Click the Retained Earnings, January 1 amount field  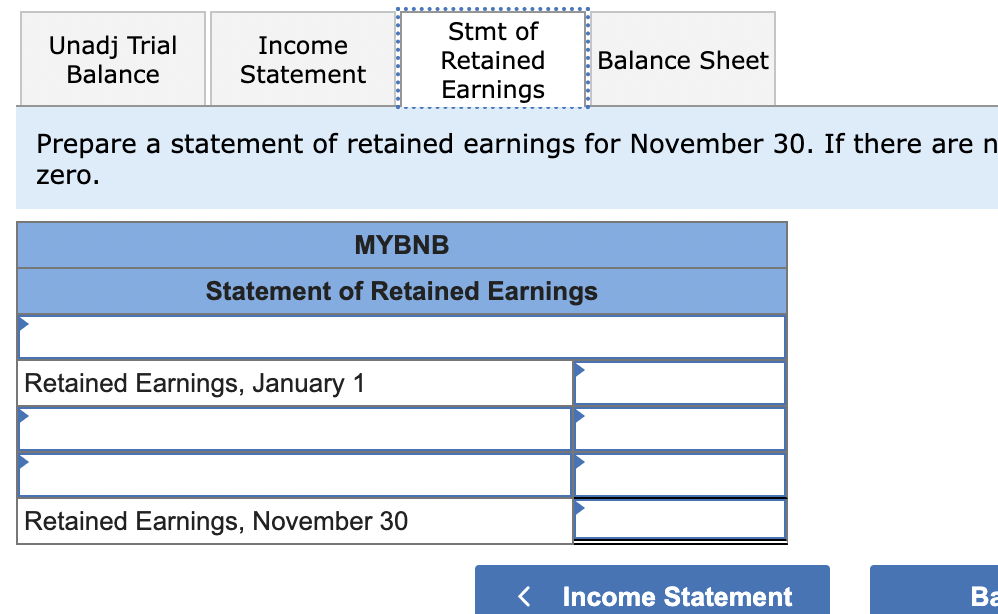tap(680, 383)
